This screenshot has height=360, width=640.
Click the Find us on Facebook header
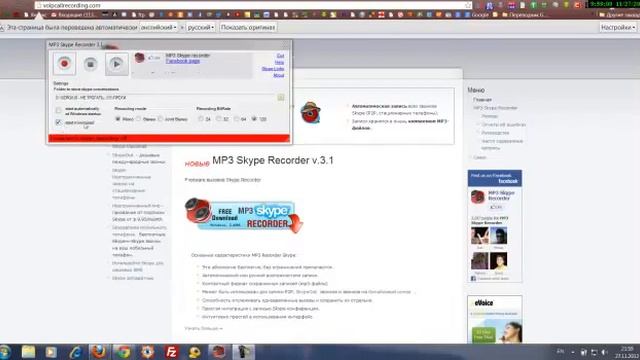(x=495, y=178)
